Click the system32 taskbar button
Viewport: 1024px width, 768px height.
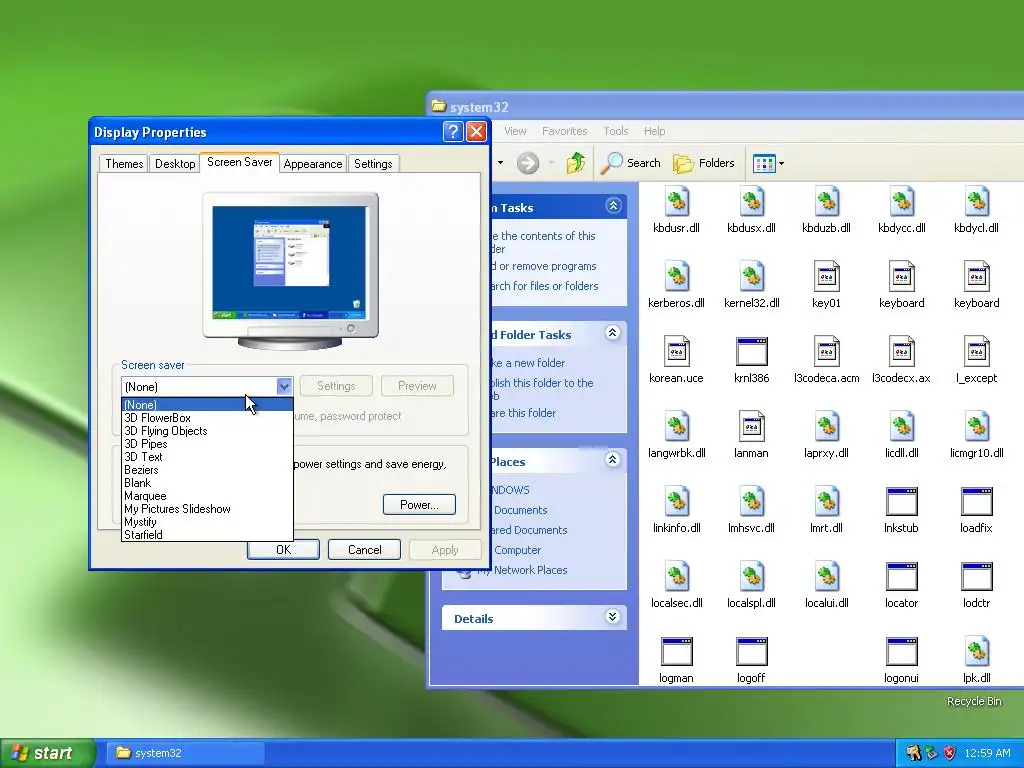pyautogui.click(x=186, y=753)
